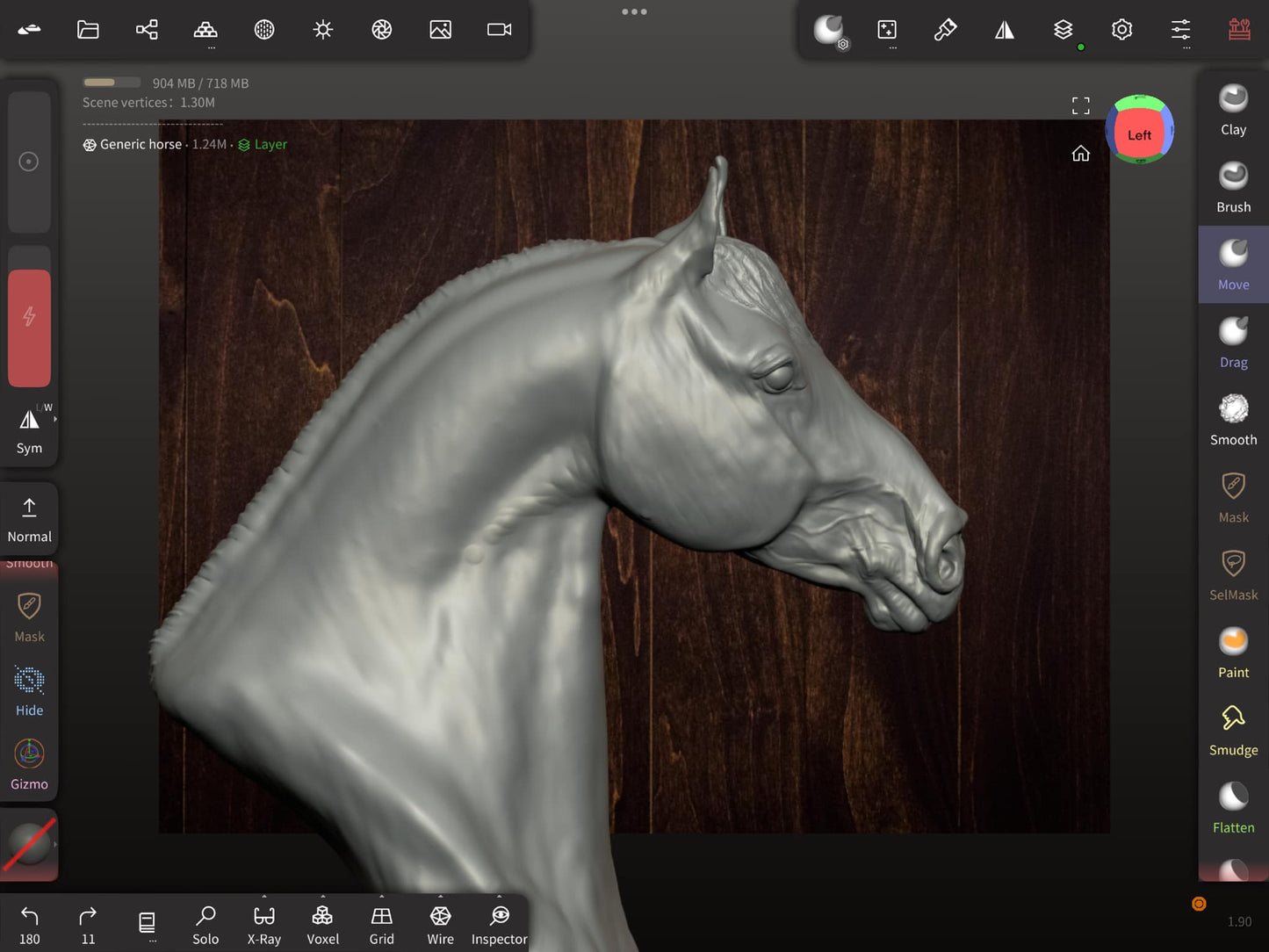This screenshot has height=952, width=1269.
Task: Select the SelMask tool
Action: point(1233,575)
